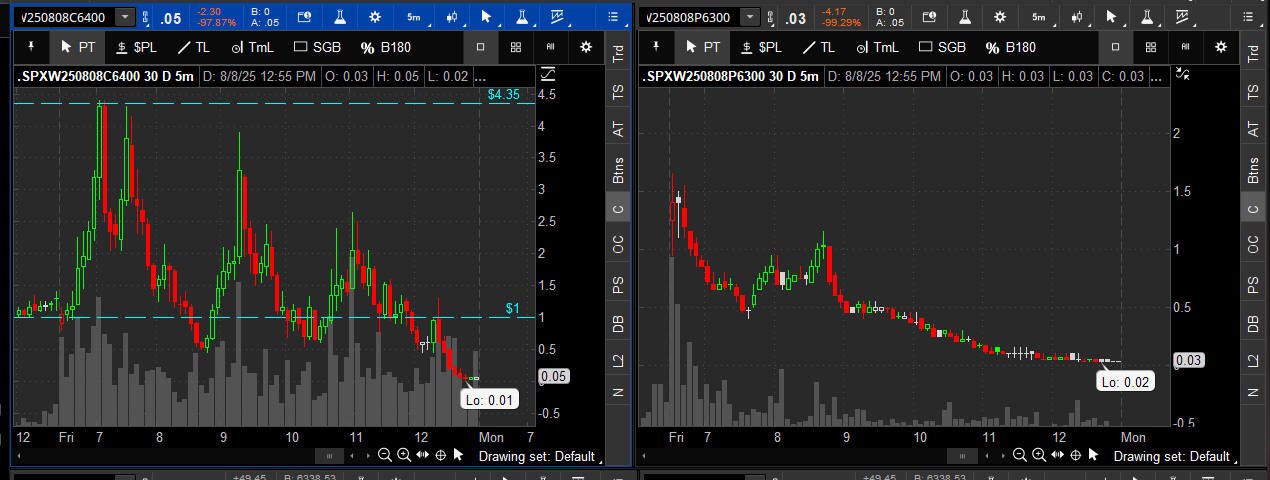Open Studies flask in left chart toolbar
Image resolution: width=1270 pixels, height=480 pixels.
coord(340,17)
